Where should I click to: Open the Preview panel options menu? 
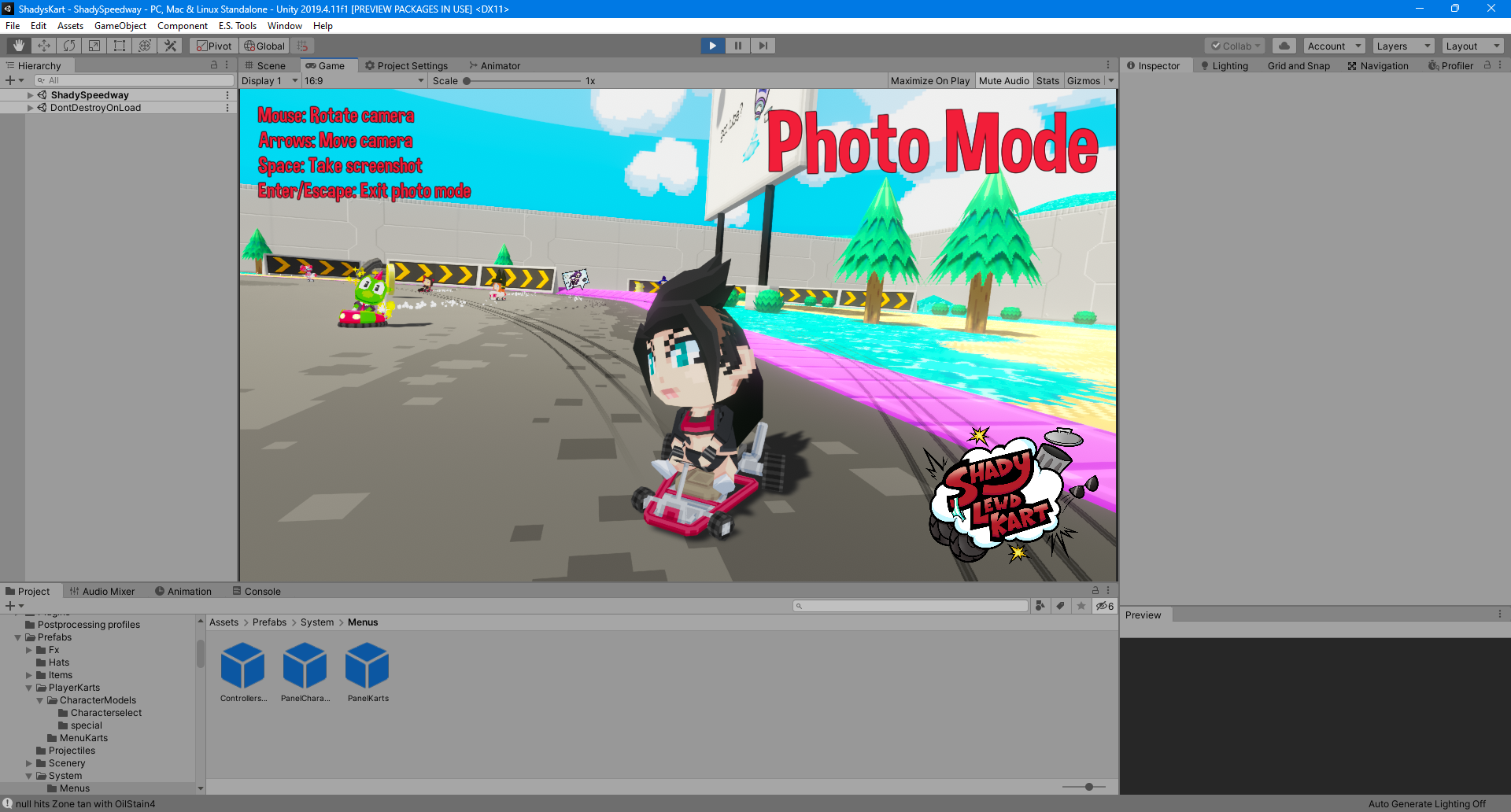point(1499,615)
